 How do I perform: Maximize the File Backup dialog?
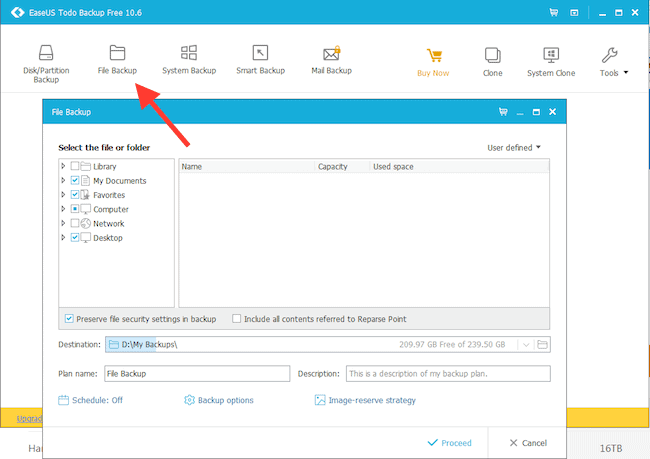pos(536,112)
